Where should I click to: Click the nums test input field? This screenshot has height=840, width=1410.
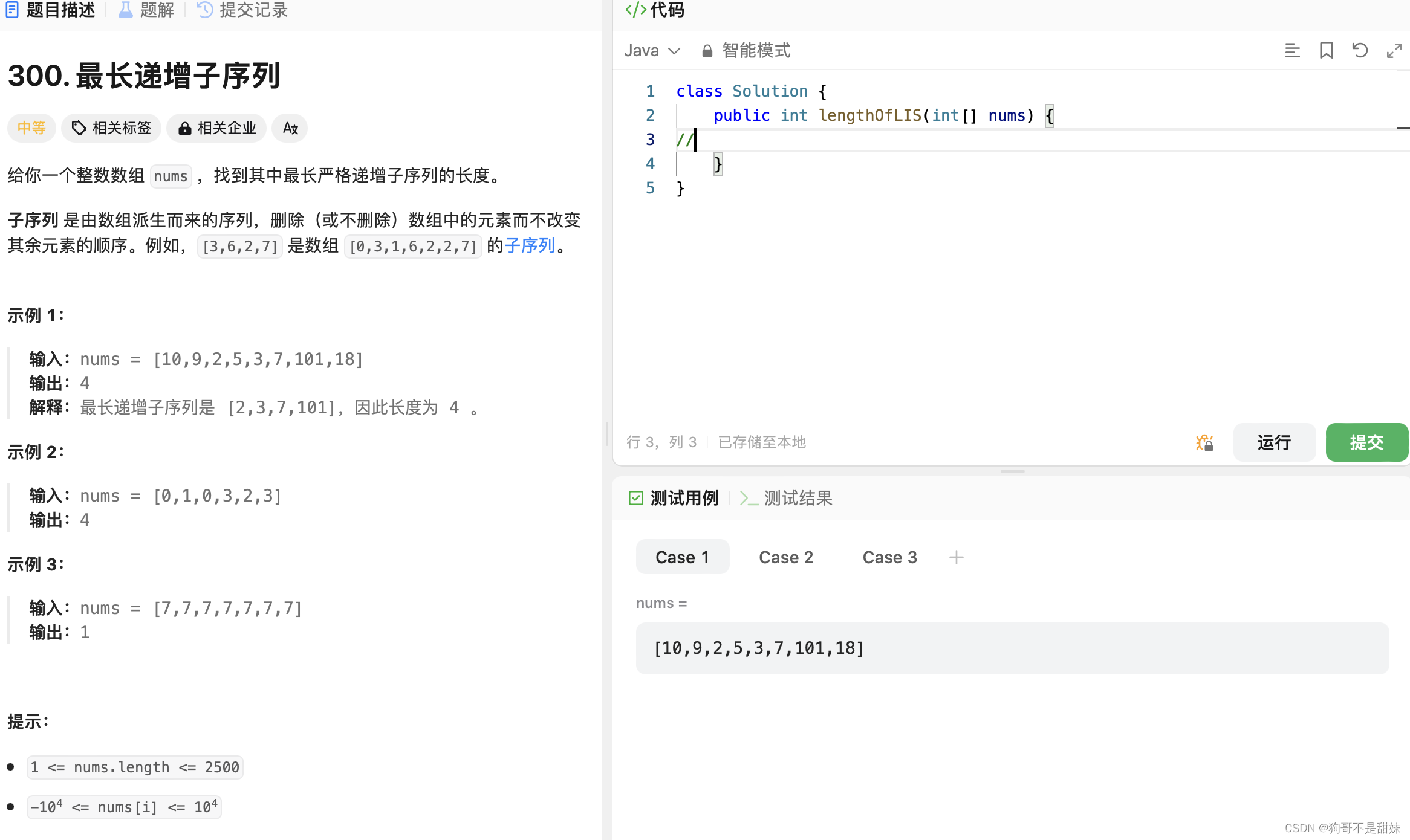pos(1012,648)
